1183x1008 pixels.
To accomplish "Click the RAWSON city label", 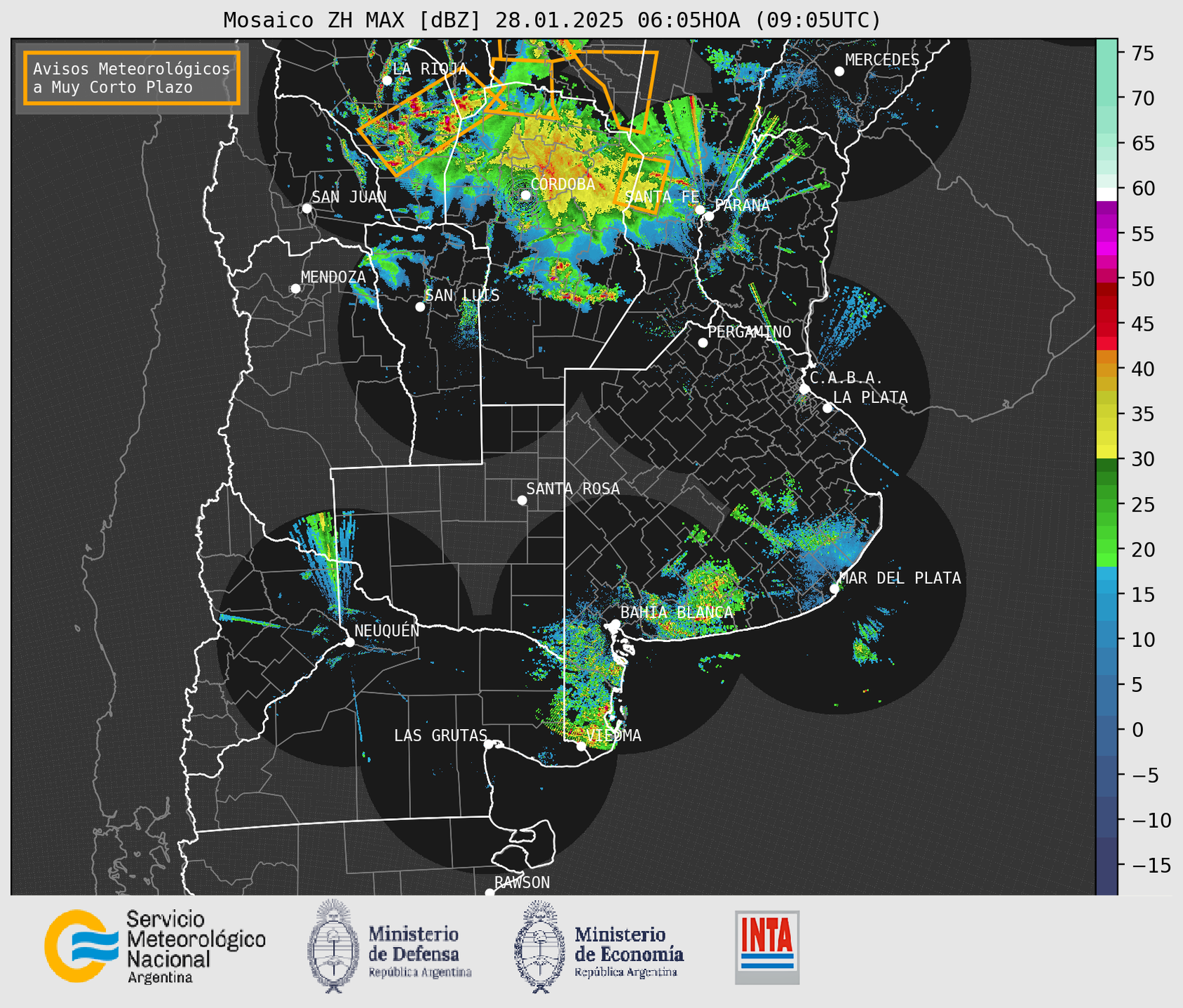I will (x=522, y=883).
